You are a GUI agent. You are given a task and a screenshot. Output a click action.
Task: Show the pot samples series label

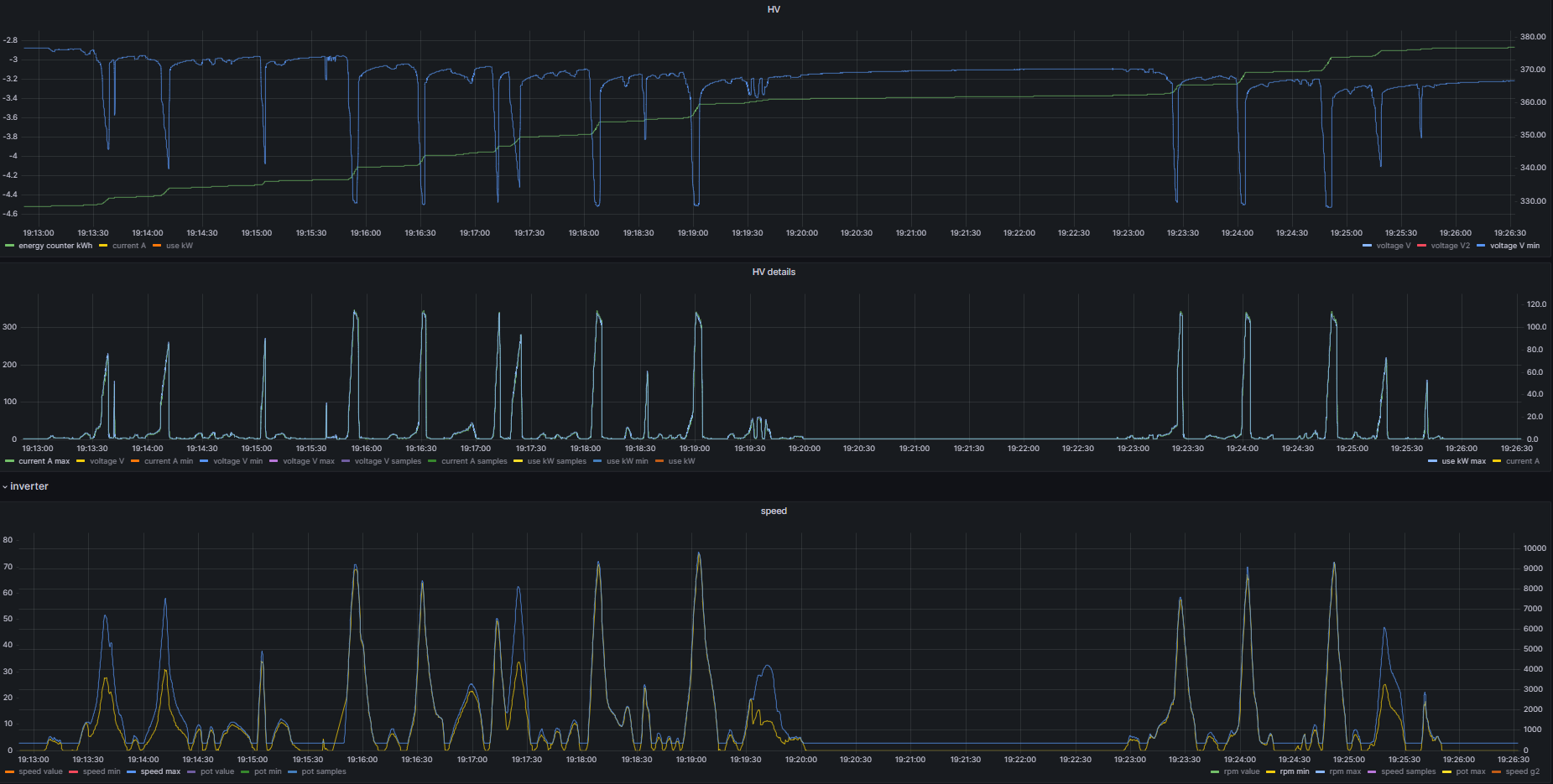tap(324, 772)
